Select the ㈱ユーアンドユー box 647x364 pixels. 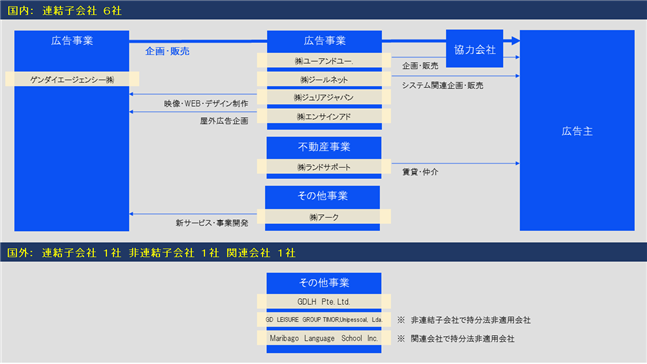pyautogui.click(x=324, y=61)
